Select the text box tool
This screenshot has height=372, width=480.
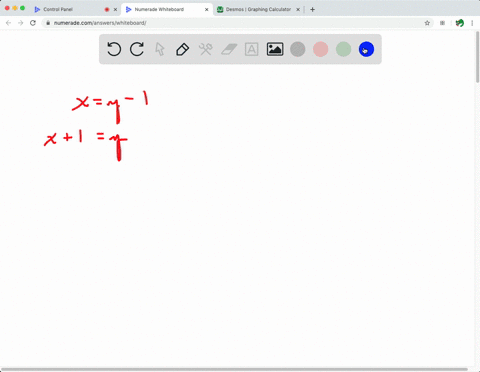252,49
